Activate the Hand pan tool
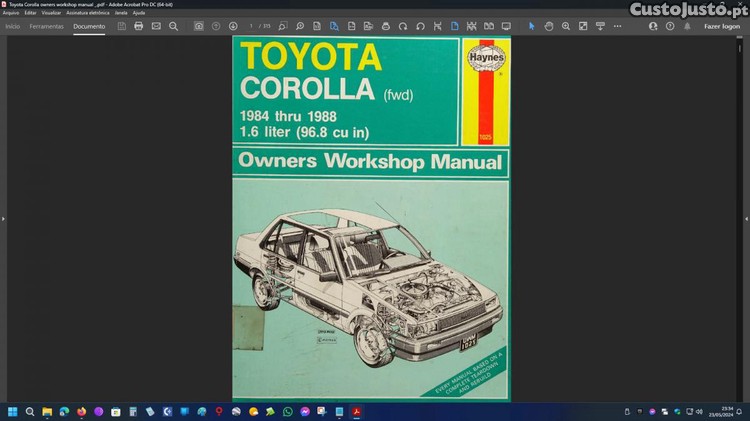 point(549,26)
